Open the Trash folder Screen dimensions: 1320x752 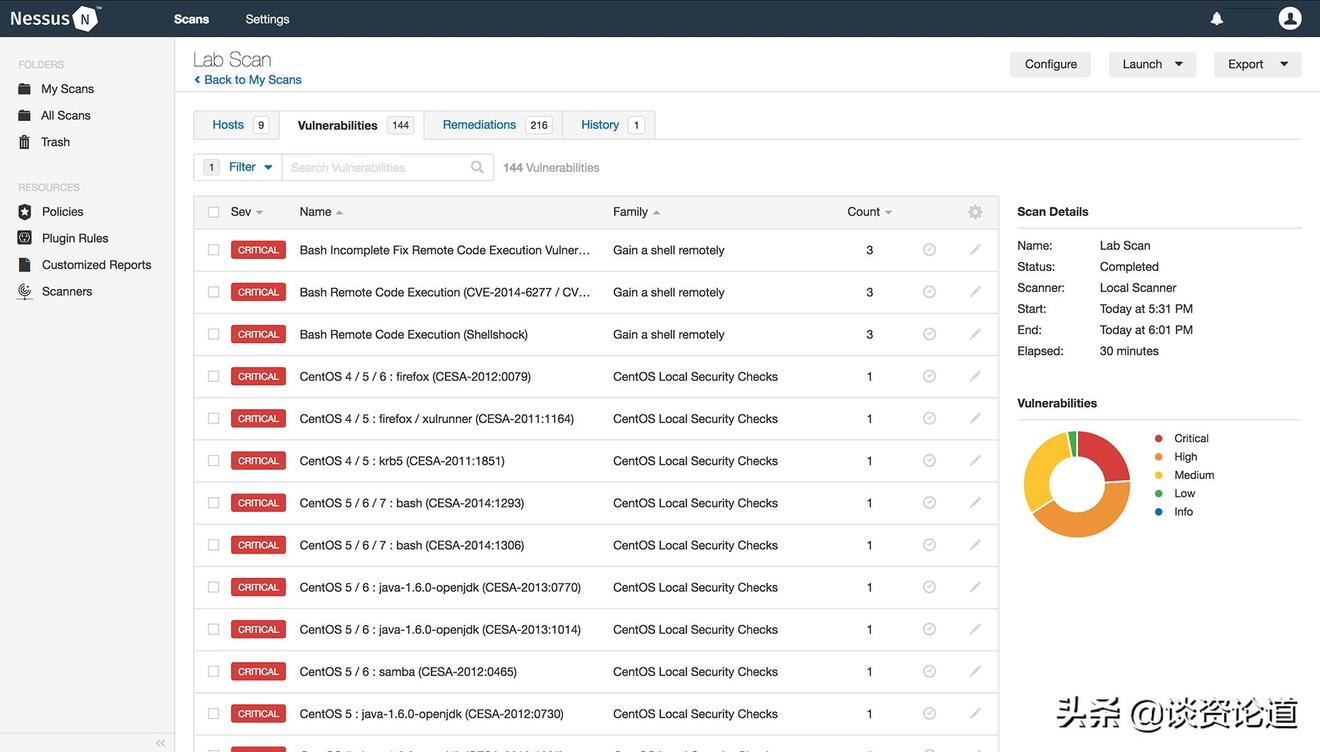(x=55, y=142)
